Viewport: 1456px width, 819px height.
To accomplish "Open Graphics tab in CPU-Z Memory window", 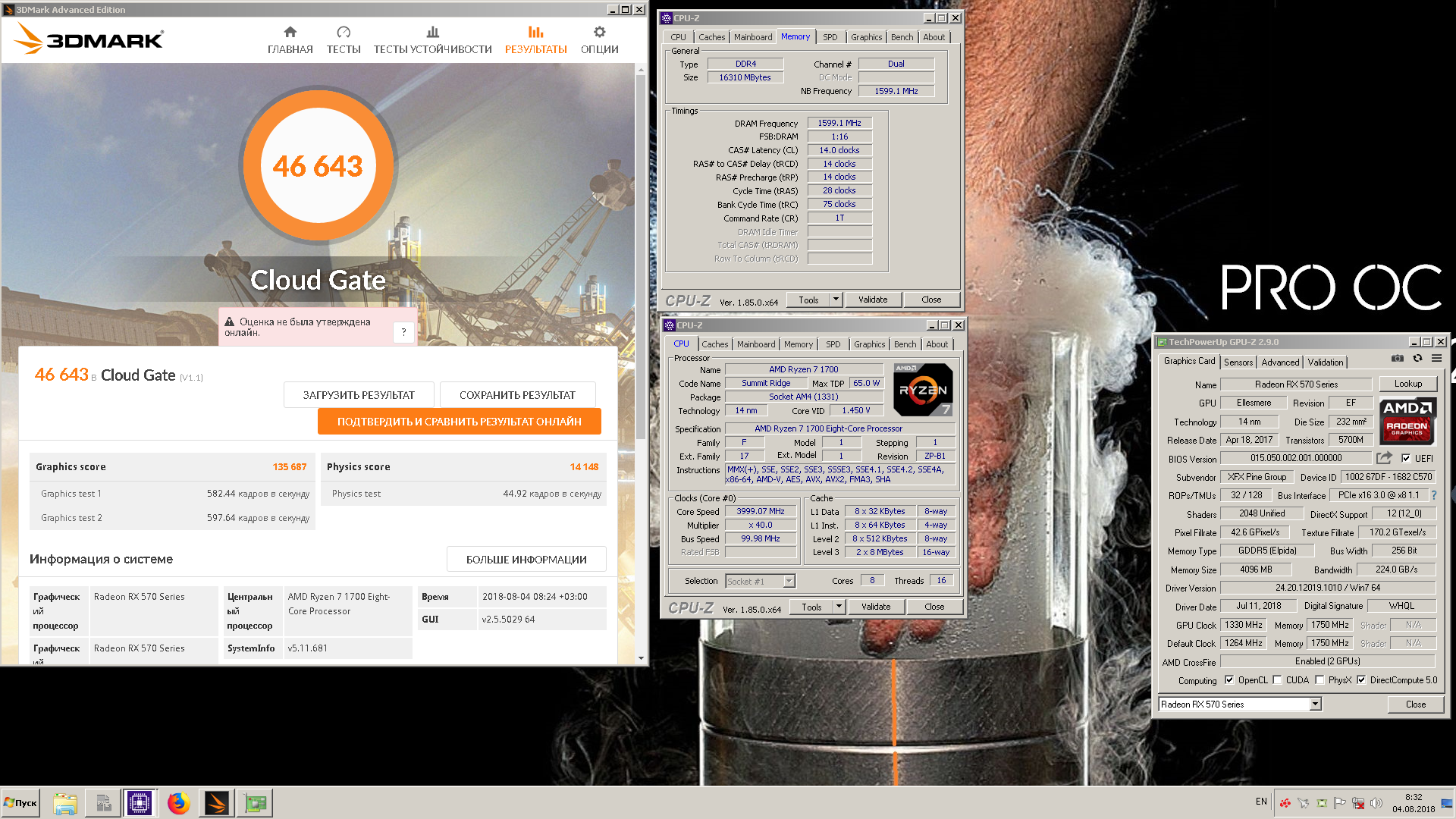I will coord(866,37).
